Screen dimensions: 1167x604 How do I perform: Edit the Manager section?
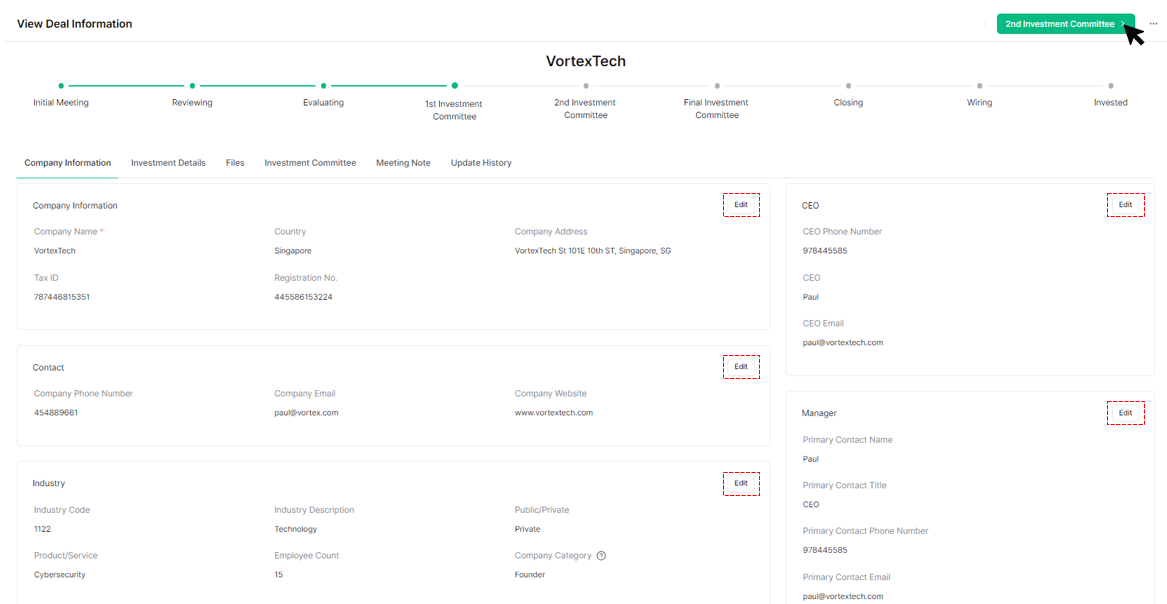click(1126, 412)
